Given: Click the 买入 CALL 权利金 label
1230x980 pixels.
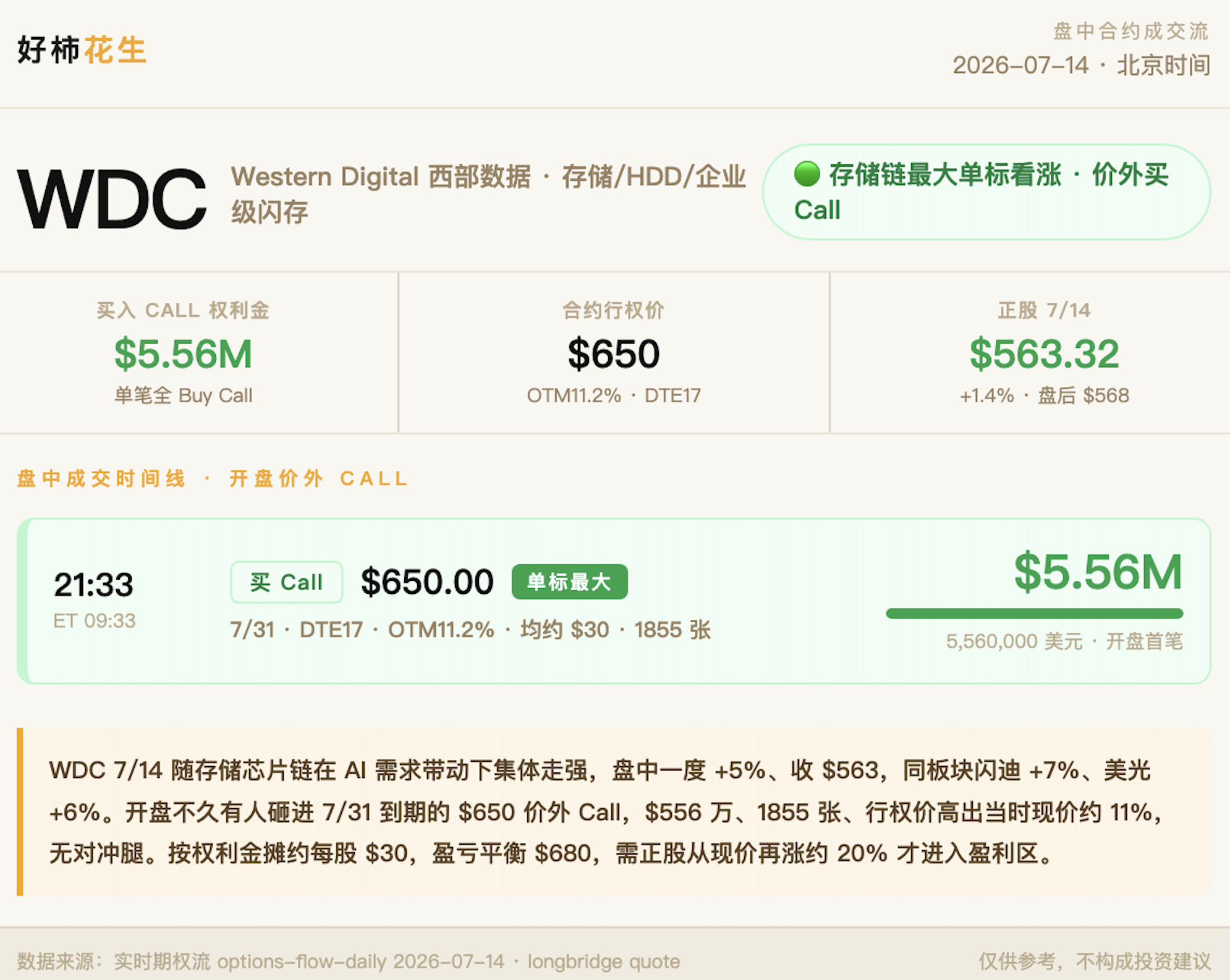Looking at the screenshot, I should 183,310.
